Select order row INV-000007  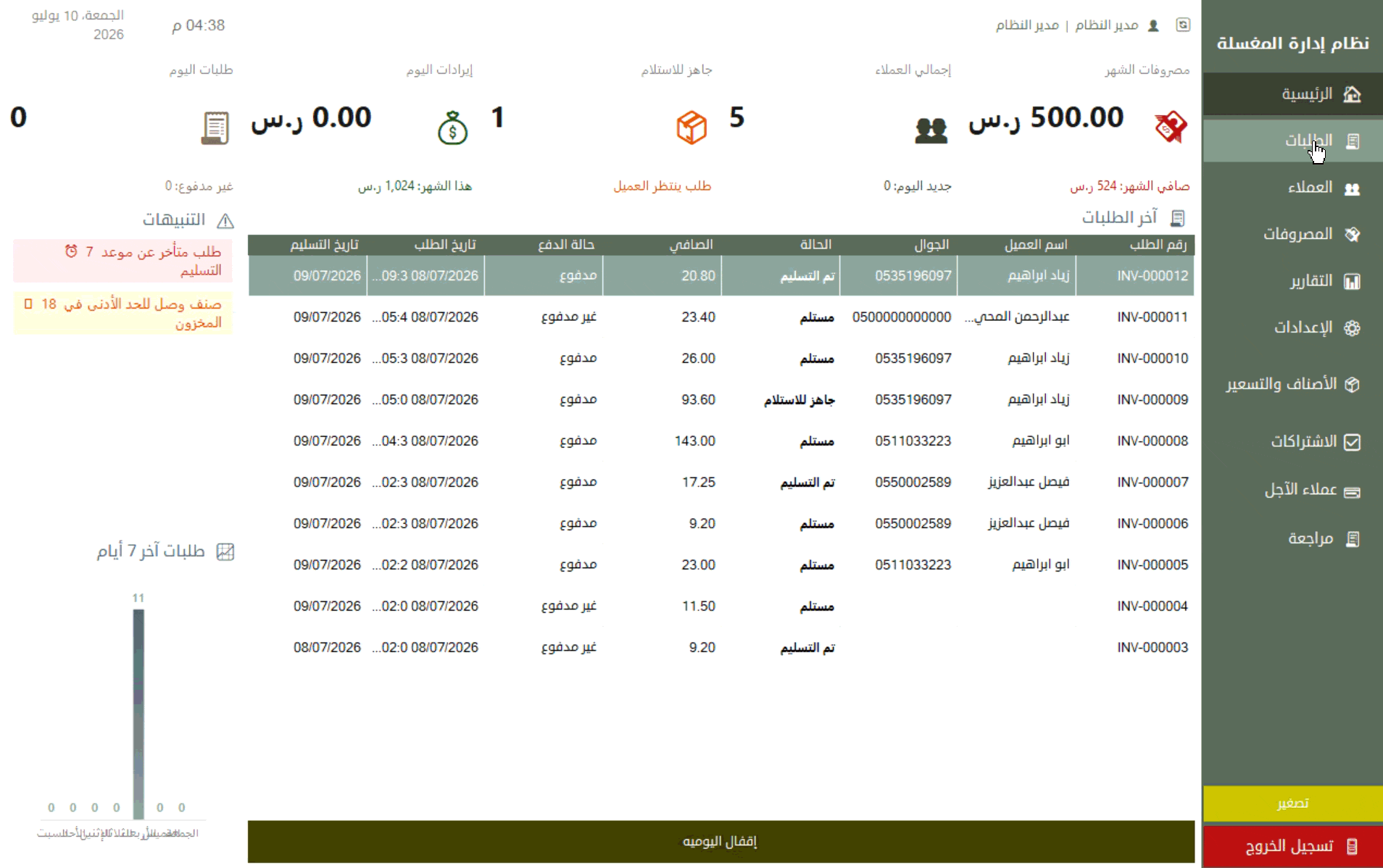721,483
